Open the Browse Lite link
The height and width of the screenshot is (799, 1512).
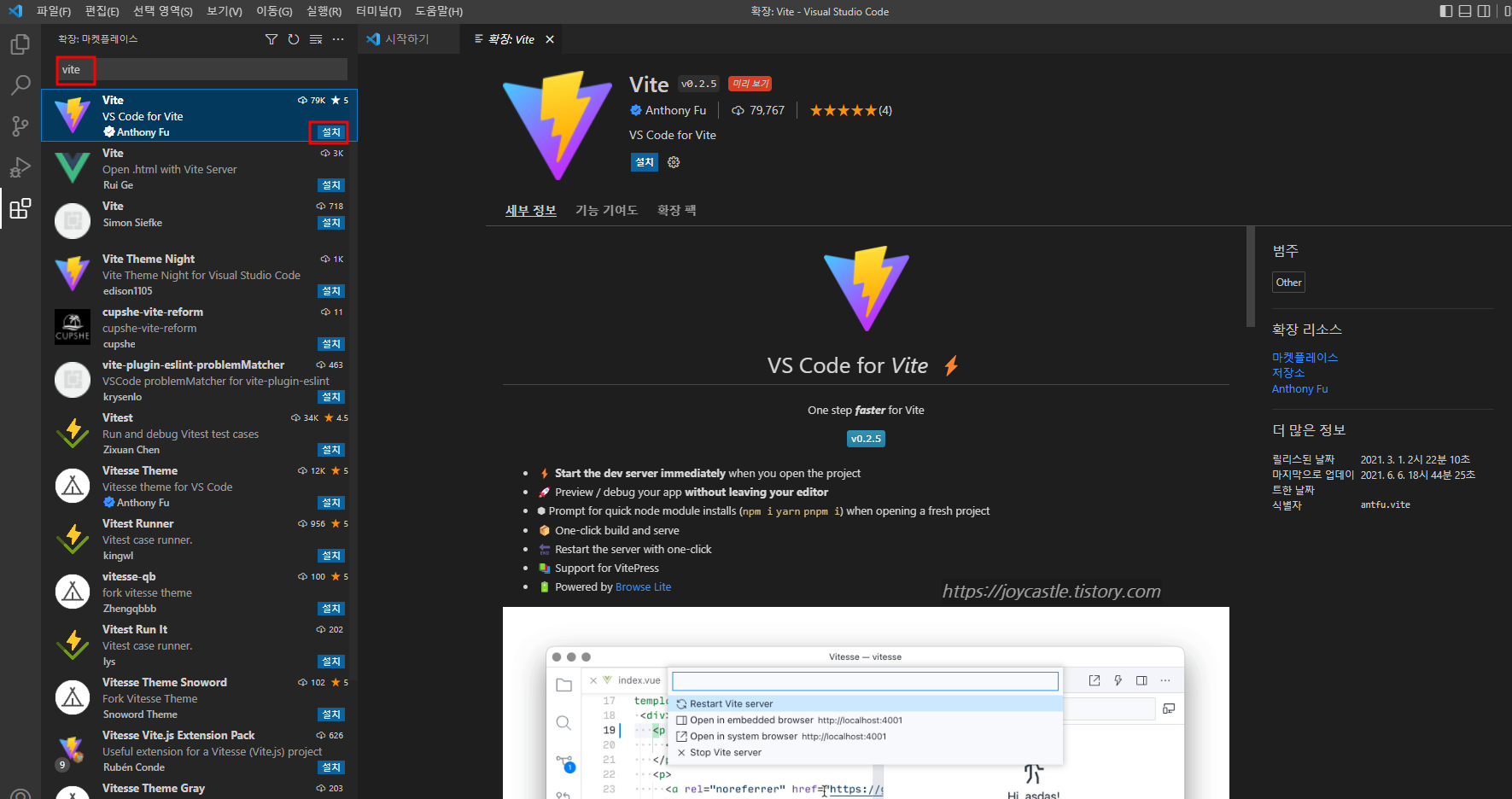click(643, 587)
